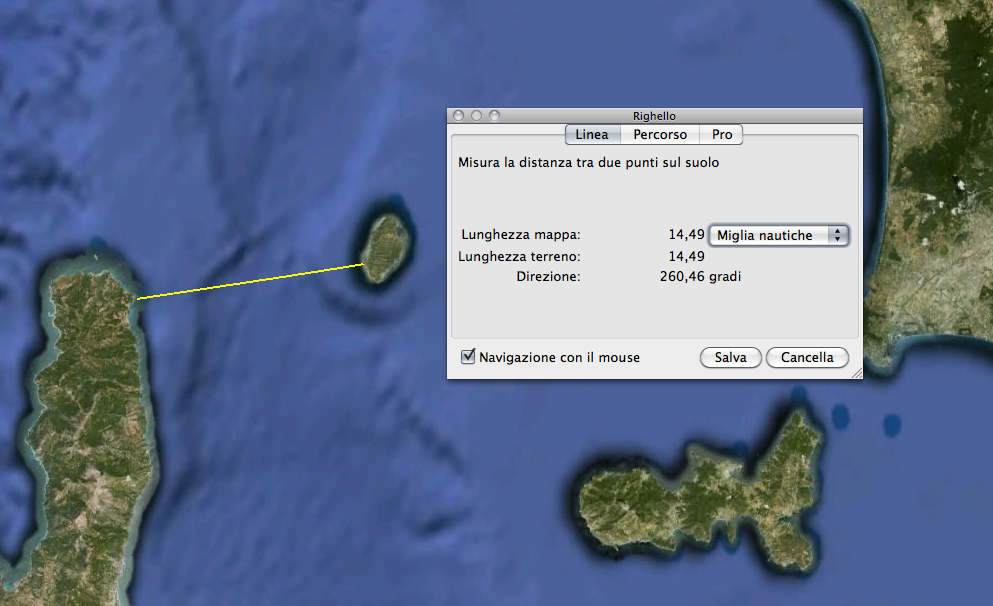The image size is (993, 606).
Task: Switch to the Linea tab
Action: pos(592,134)
